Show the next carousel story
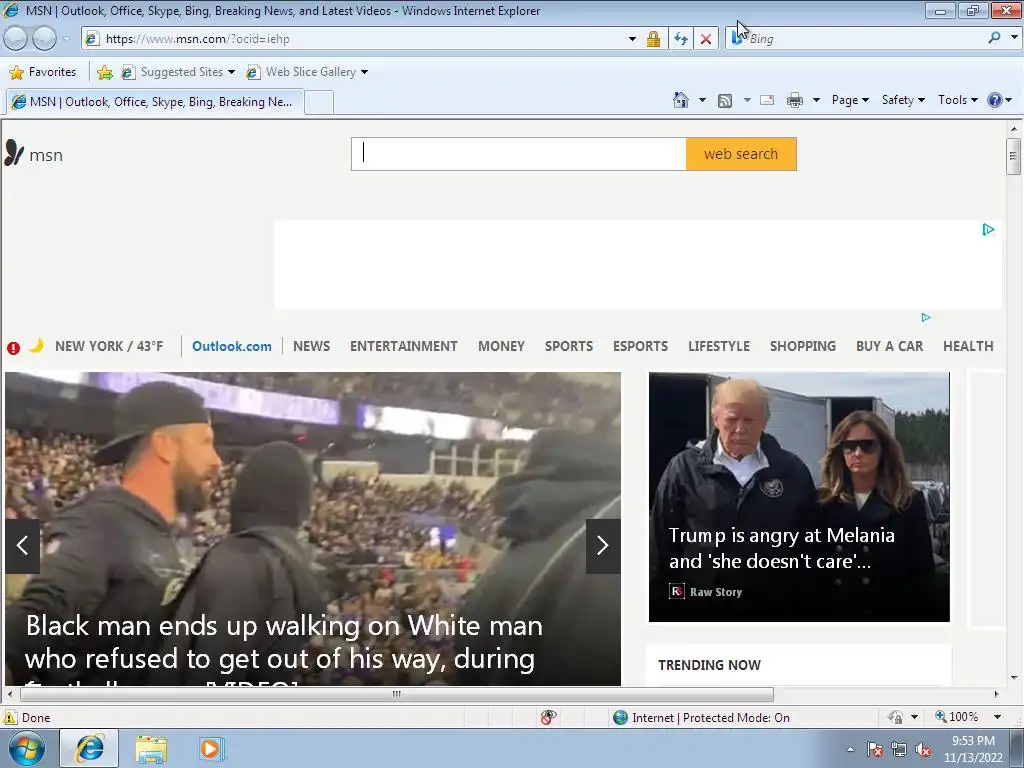The height and width of the screenshot is (768, 1024). point(603,546)
